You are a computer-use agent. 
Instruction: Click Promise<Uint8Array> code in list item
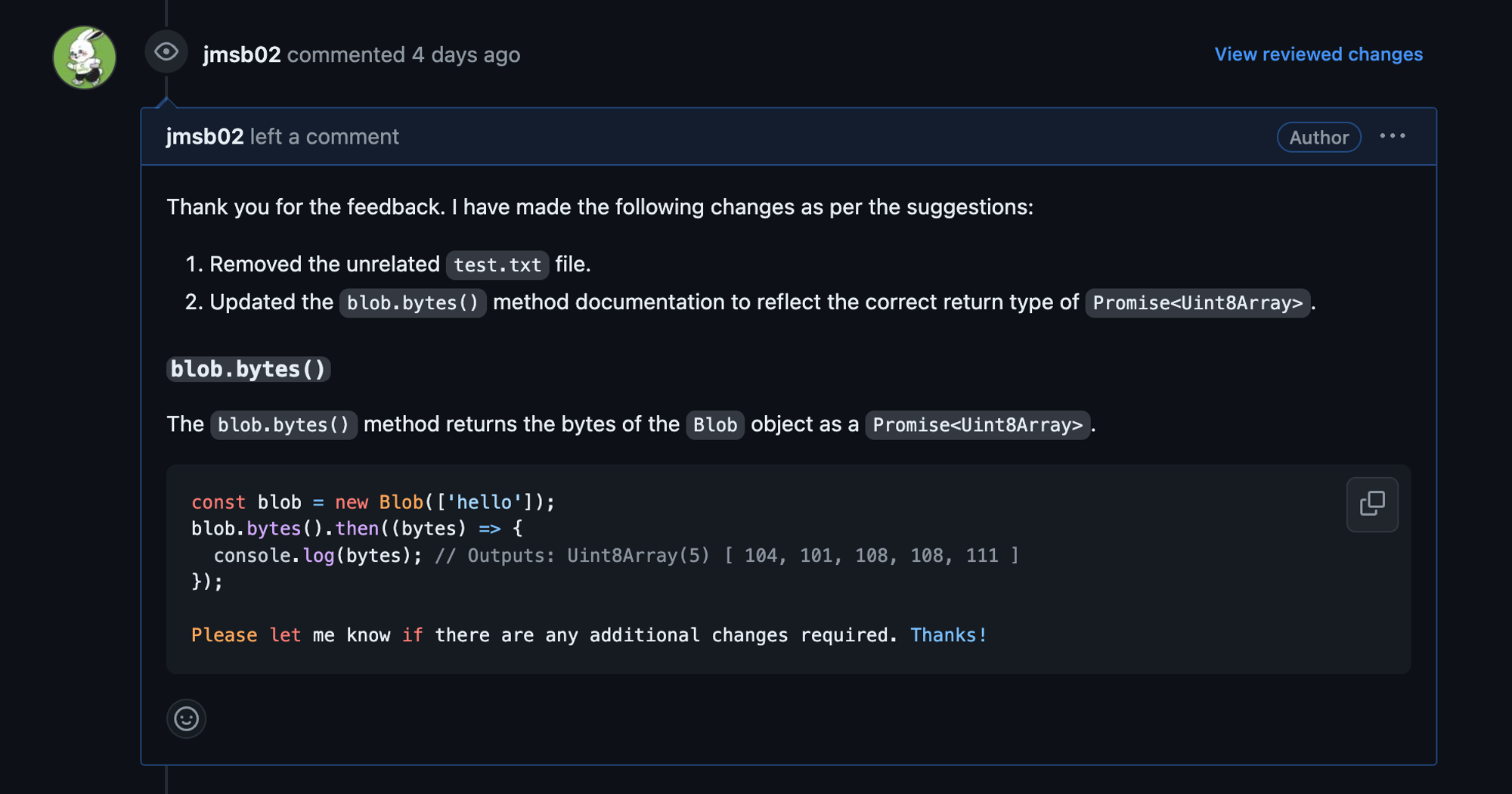(x=1198, y=302)
